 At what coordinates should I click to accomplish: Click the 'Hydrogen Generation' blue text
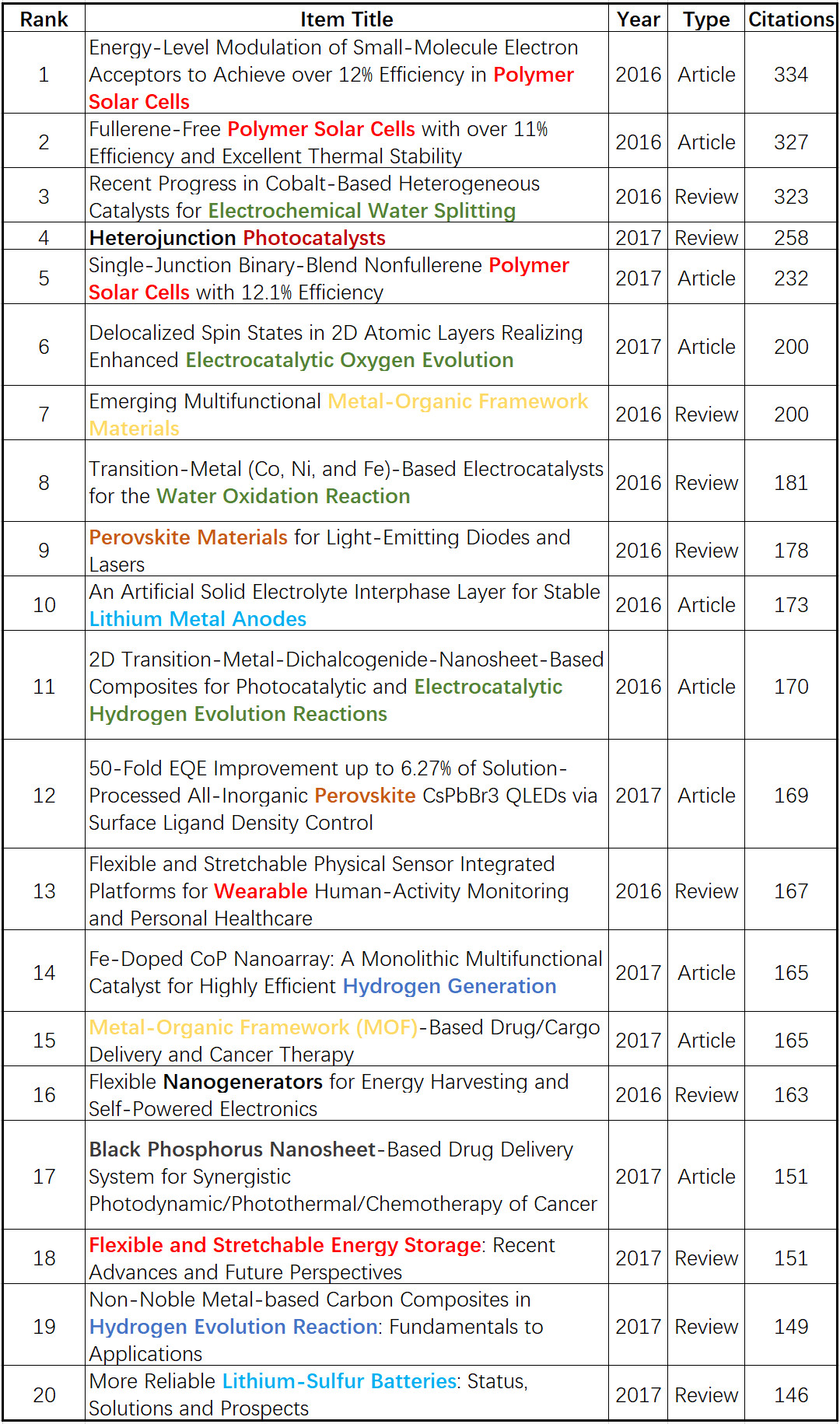pos(450,986)
